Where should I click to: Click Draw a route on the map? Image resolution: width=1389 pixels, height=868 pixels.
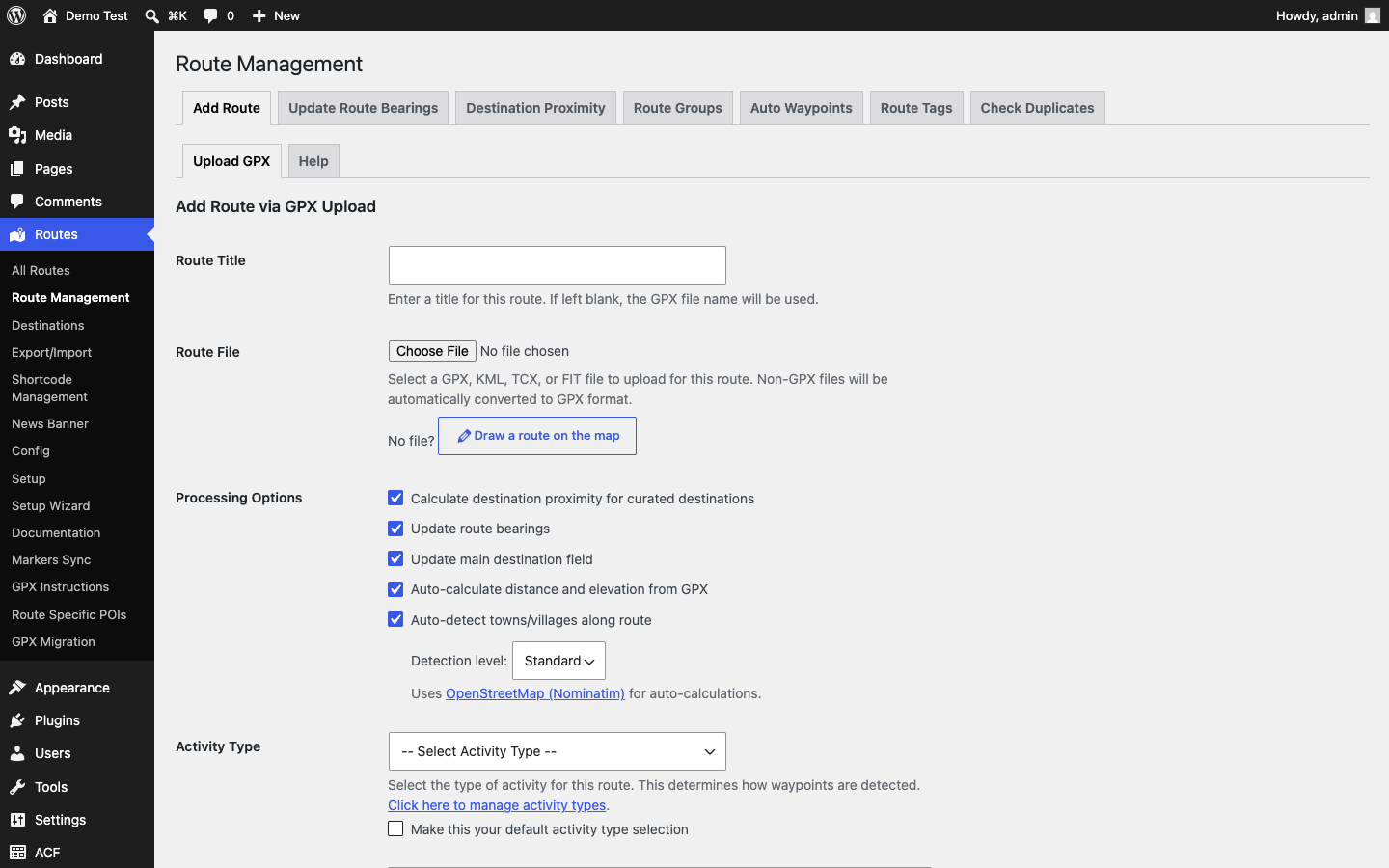pos(537,436)
